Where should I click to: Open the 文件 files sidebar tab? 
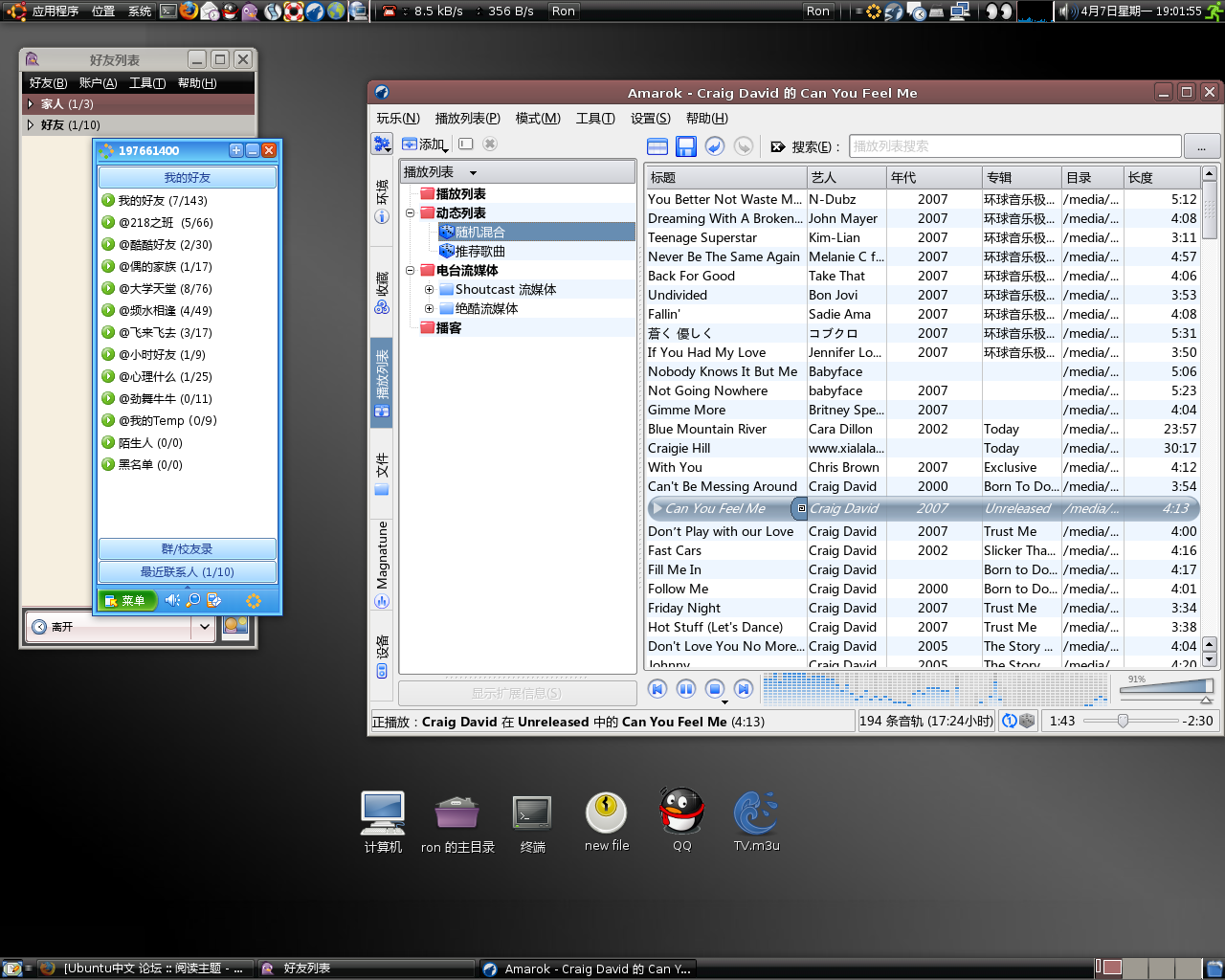click(x=382, y=475)
